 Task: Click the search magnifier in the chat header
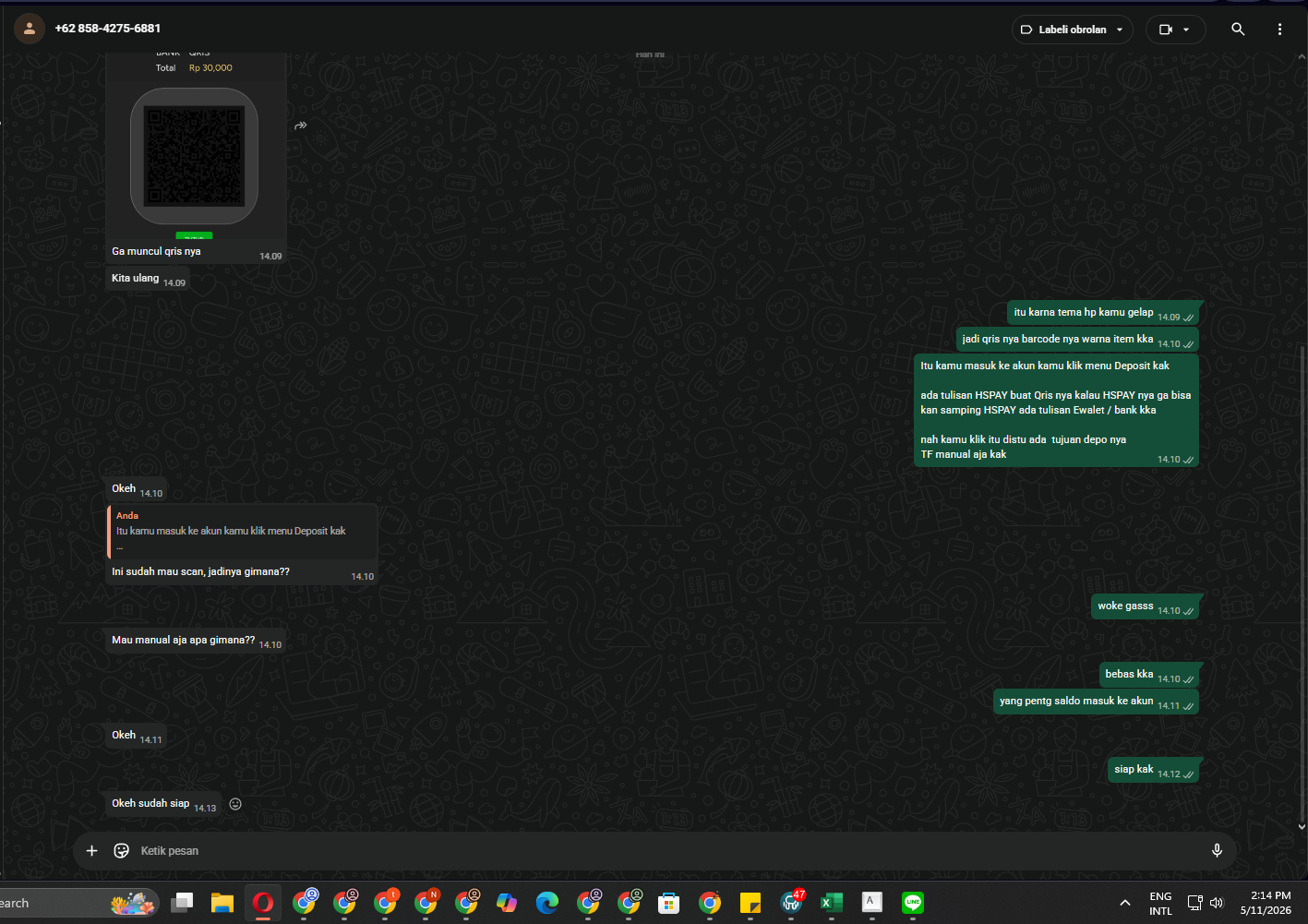coord(1238,30)
